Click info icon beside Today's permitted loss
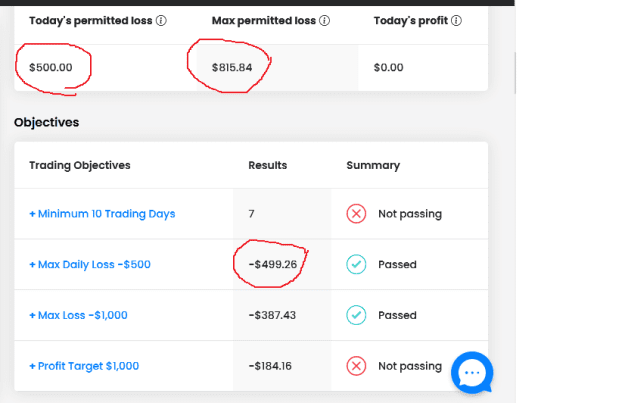The height and width of the screenshot is (403, 625). (x=161, y=20)
